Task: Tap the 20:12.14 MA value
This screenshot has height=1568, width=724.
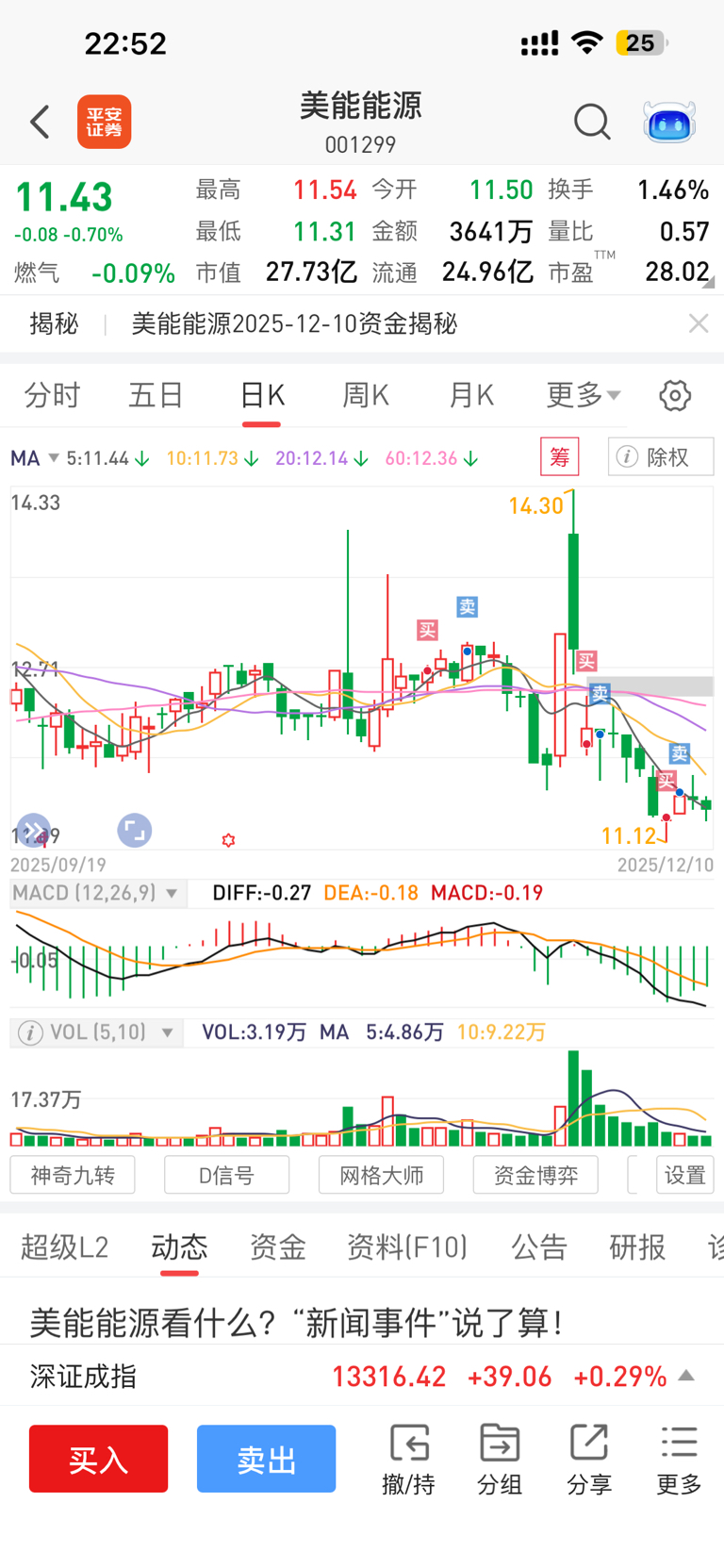Action: tap(312, 458)
